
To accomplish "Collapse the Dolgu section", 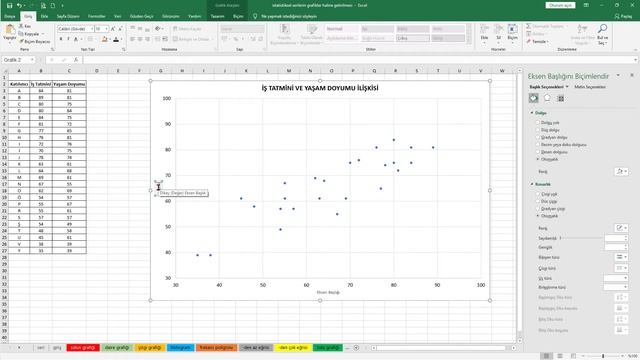I will pyautogui.click(x=532, y=113).
